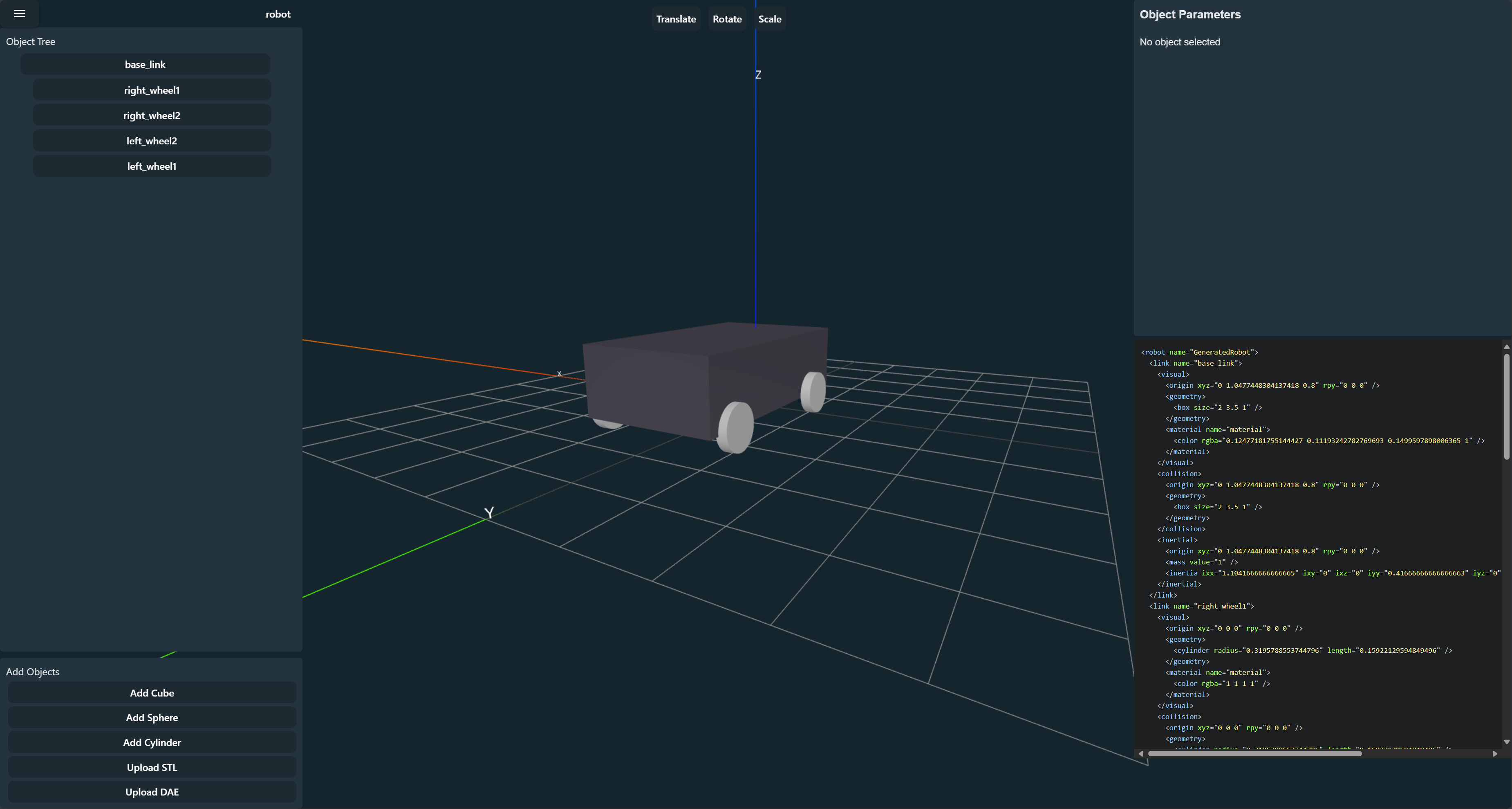Click the cylinder radius code line under visual
This screenshot has width=1512, height=809.
[x=1313, y=650]
